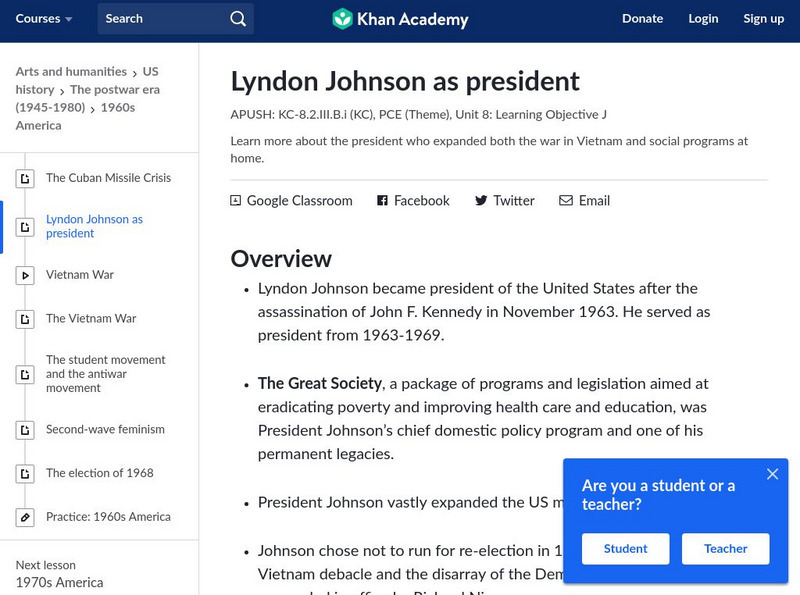Viewport: 800px width, 595px height.
Task: Open Practice: 1960s America exercise
Action: click(x=108, y=517)
